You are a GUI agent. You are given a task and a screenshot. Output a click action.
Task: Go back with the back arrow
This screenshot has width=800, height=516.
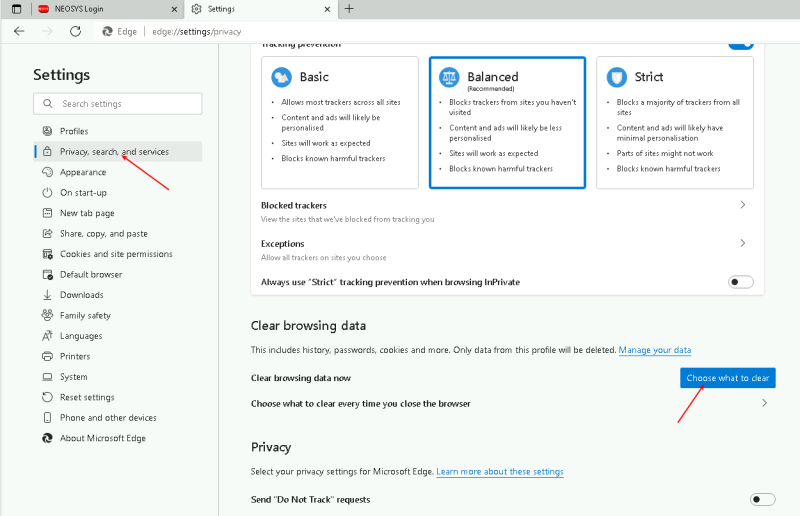[x=19, y=32]
